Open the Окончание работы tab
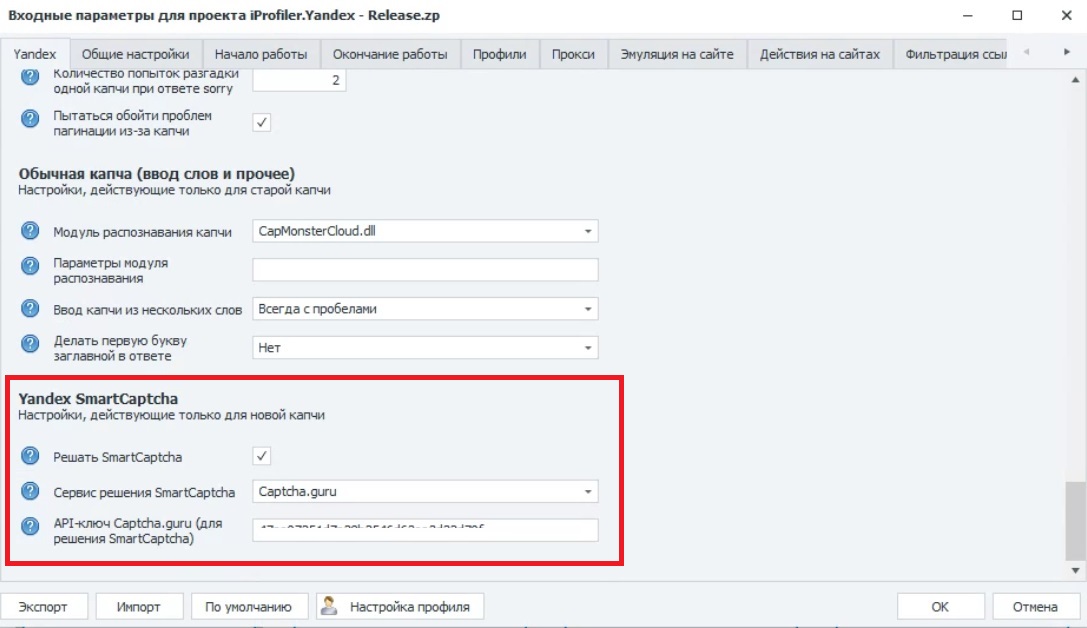Image resolution: width=1087 pixels, height=628 pixels. (x=390, y=54)
